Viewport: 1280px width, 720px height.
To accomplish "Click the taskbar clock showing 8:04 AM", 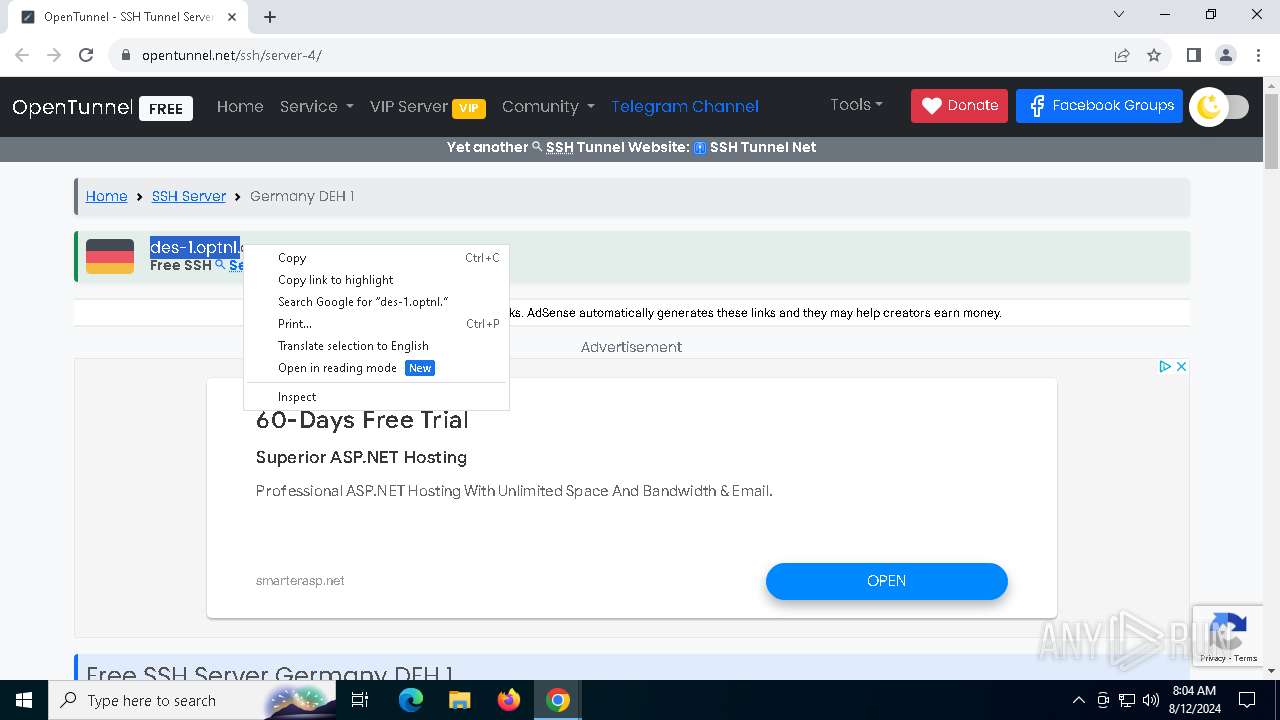I will coord(1193,700).
